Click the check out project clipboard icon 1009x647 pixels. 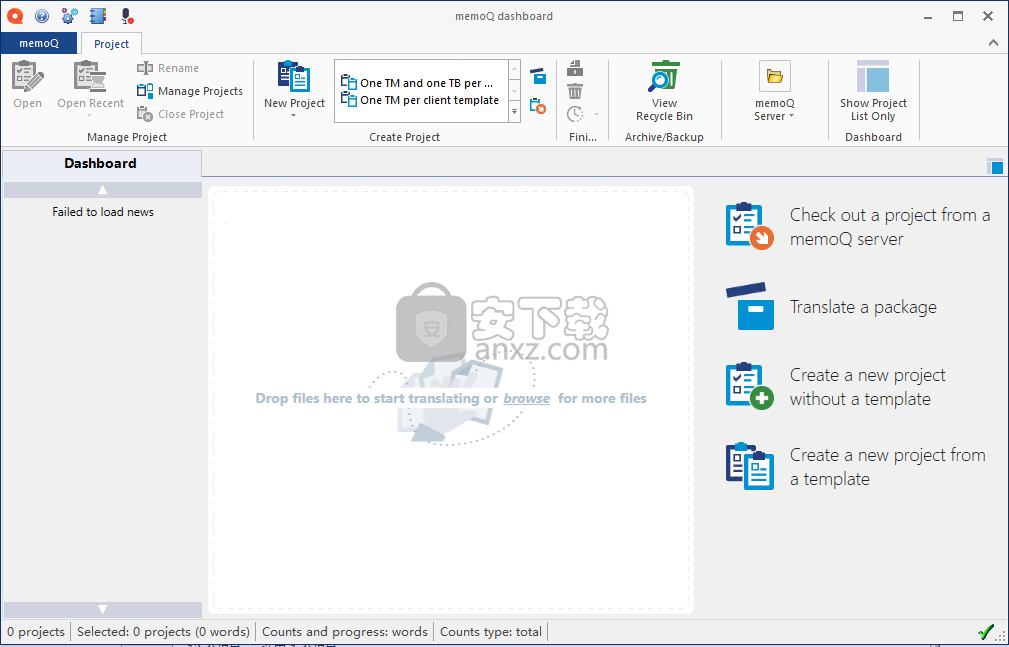pos(750,226)
